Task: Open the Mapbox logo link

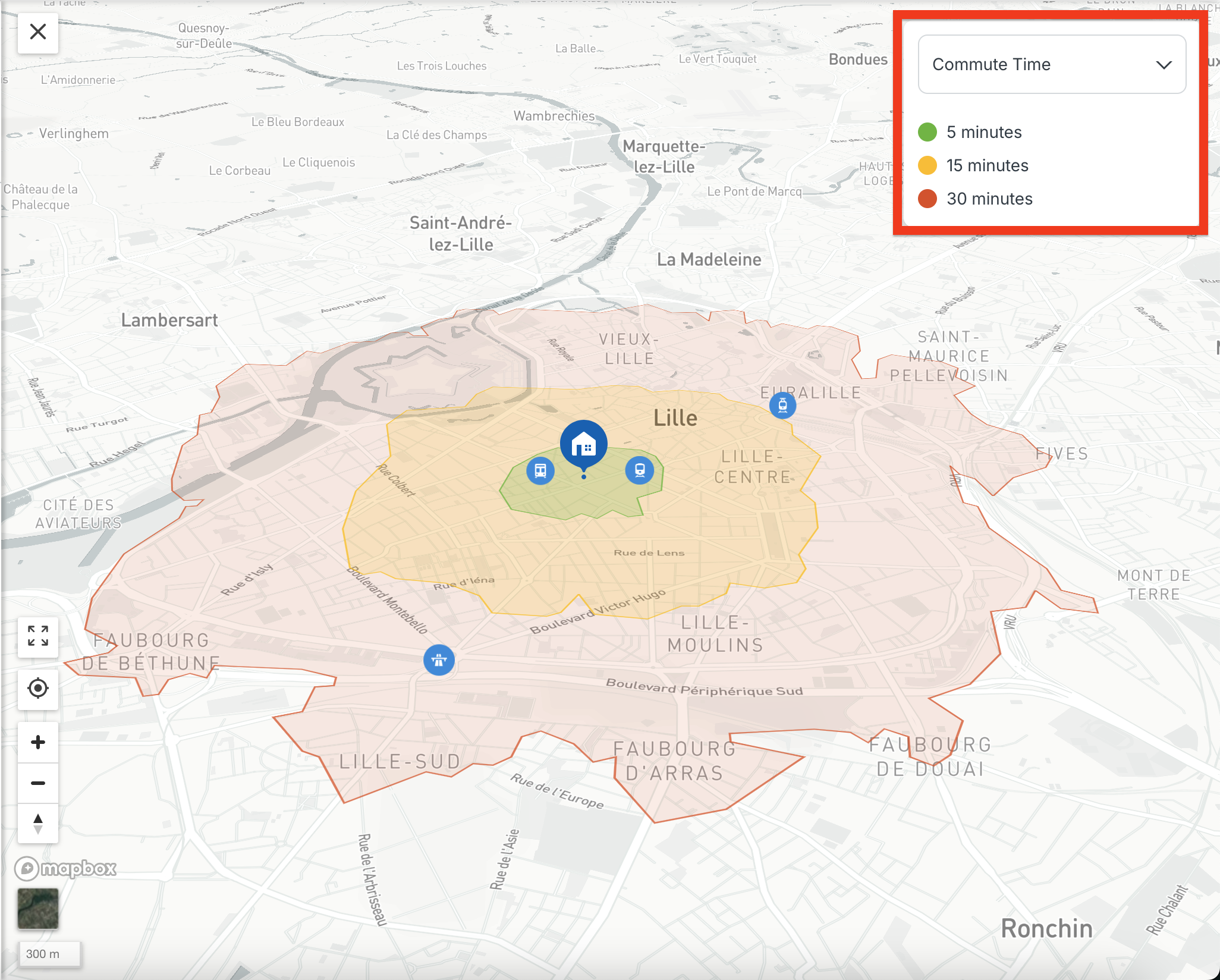Action: pyautogui.click(x=65, y=869)
